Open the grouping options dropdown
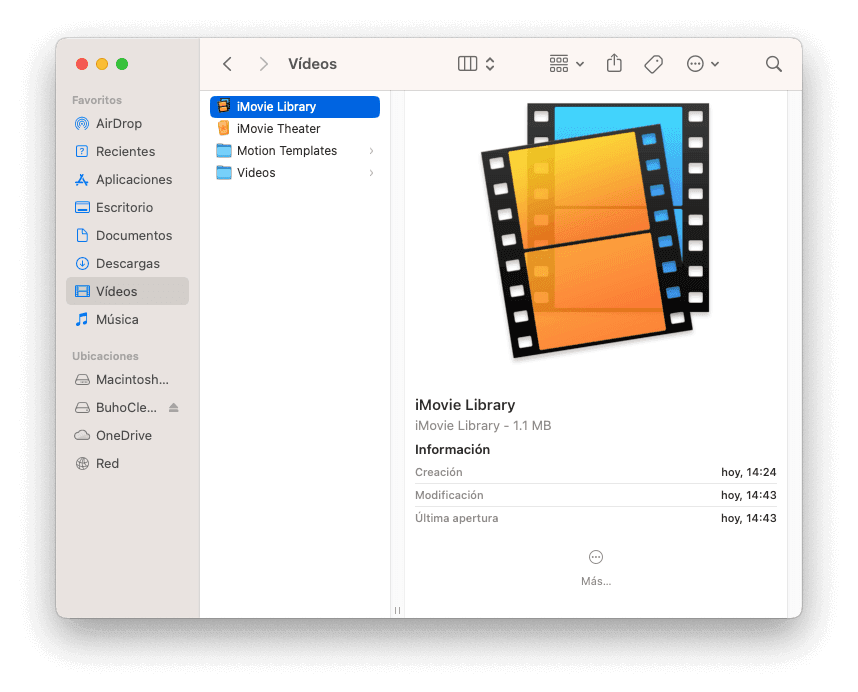 566,62
